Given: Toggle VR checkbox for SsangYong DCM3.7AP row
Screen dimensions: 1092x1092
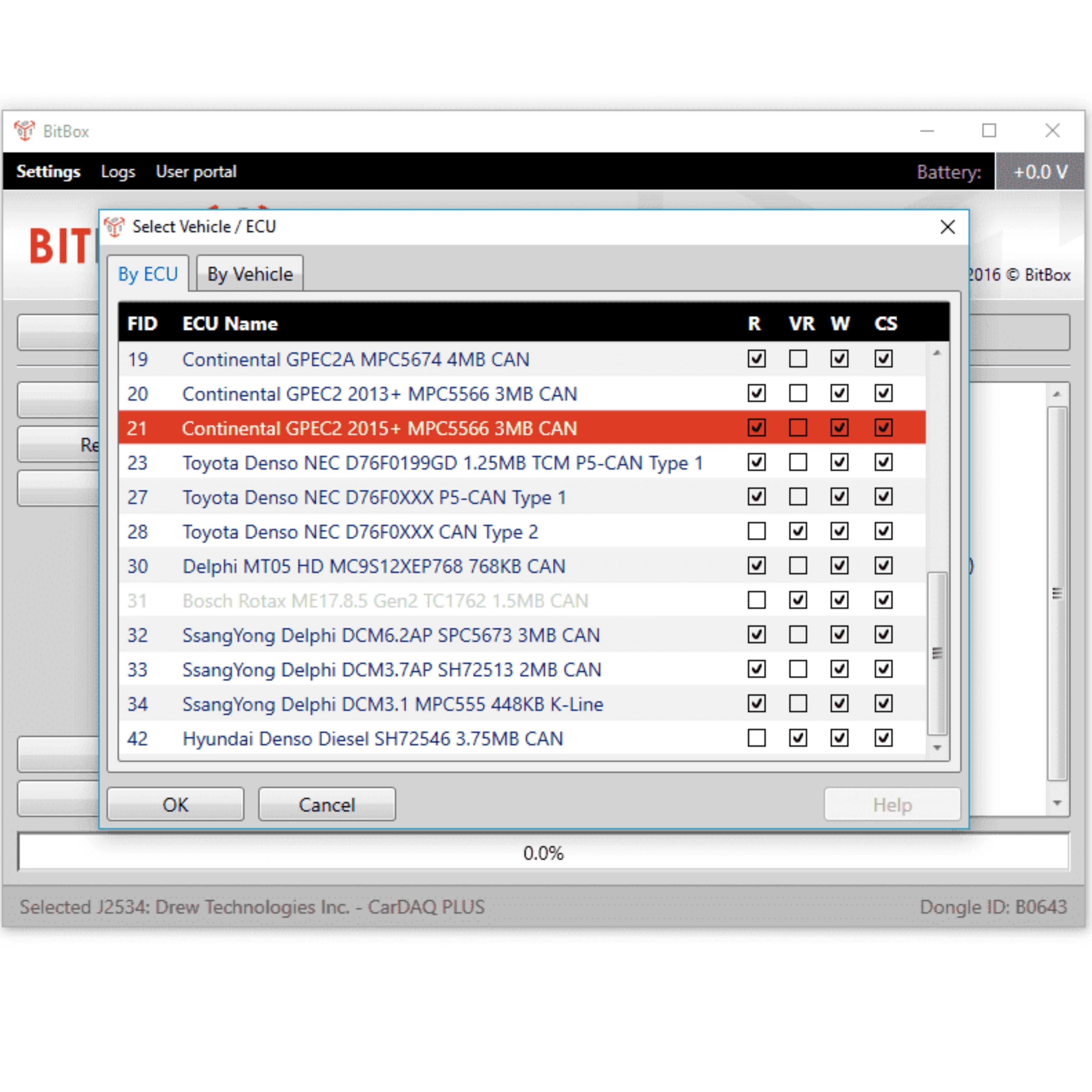Looking at the screenshot, I should [798, 669].
